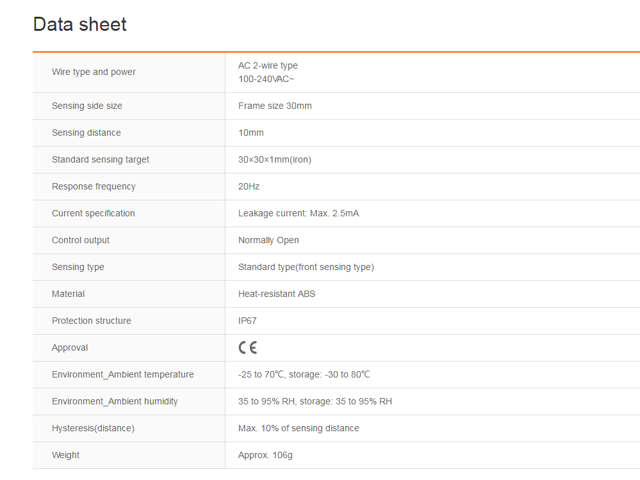Screen dimensions: 640x480
Task: Click the Approx. 106g weight value
Action: (265, 456)
